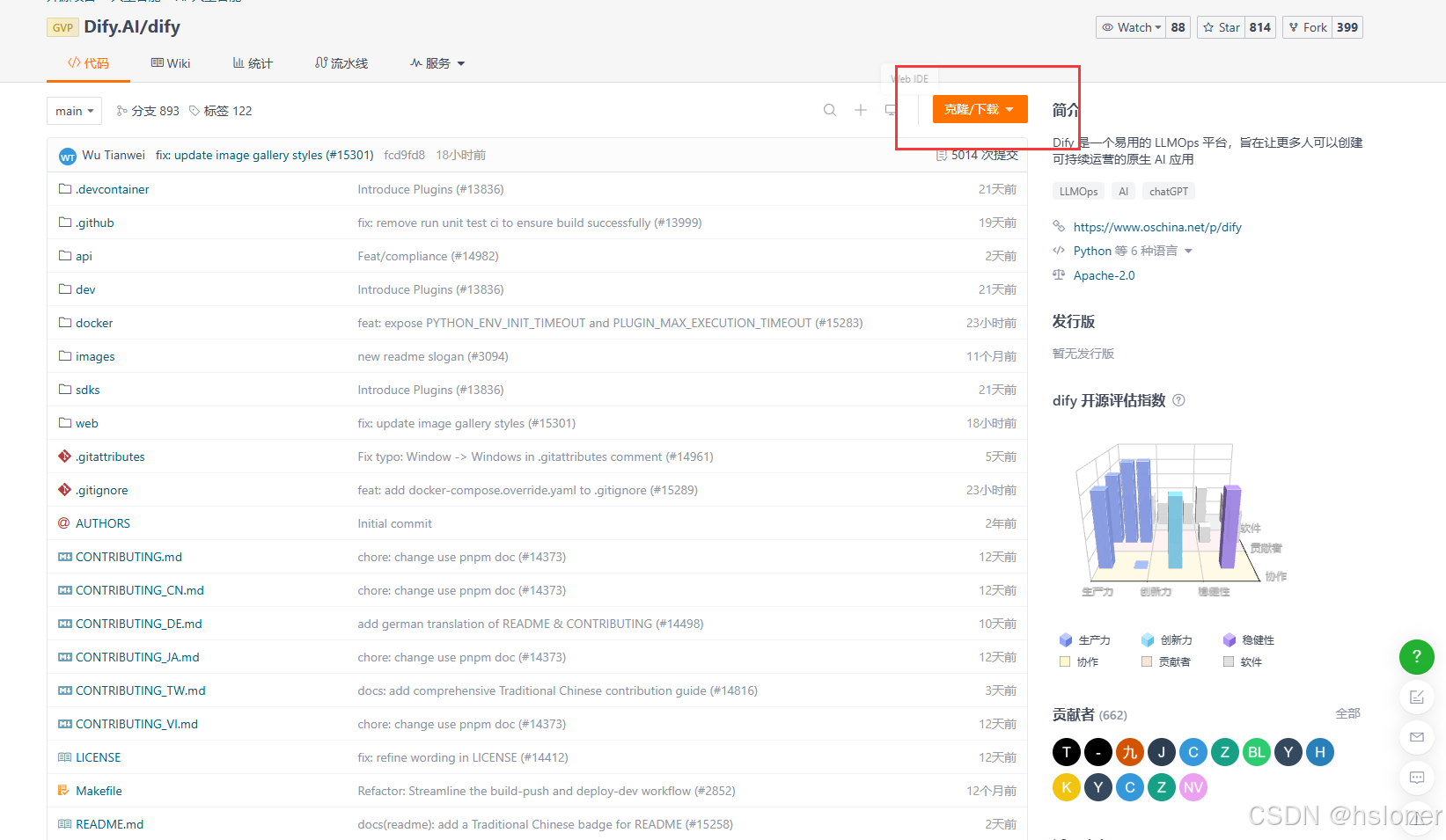Click the 5014 次提交 commits link

pos(977,155)
